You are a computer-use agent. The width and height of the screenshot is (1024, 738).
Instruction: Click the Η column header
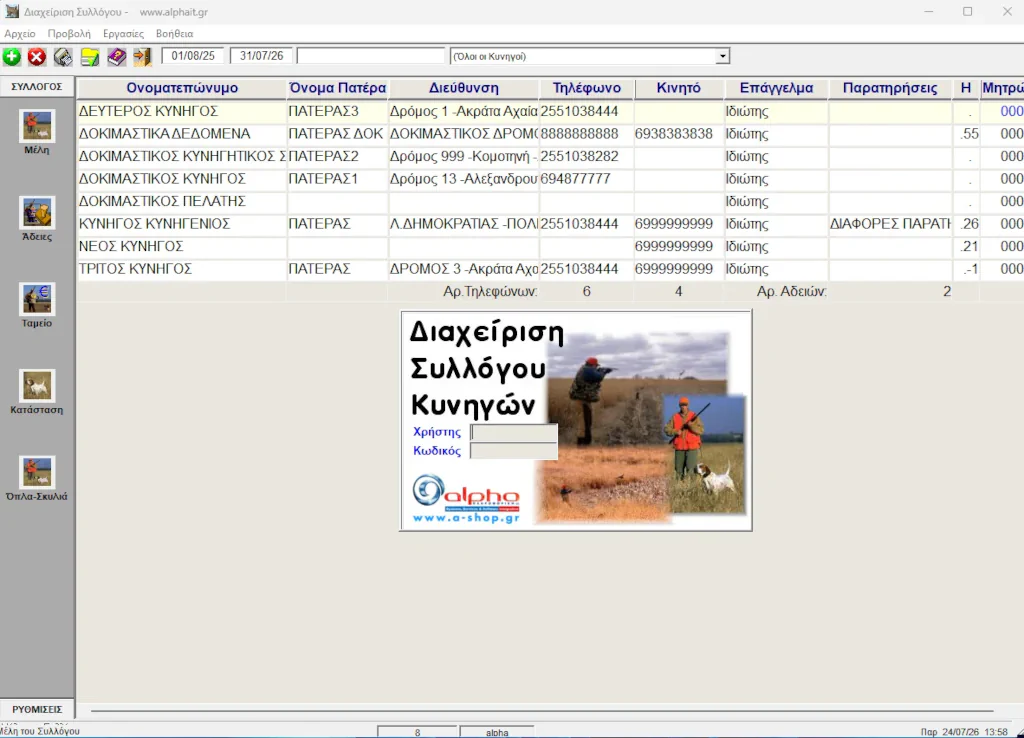click(x=965, y=88)
